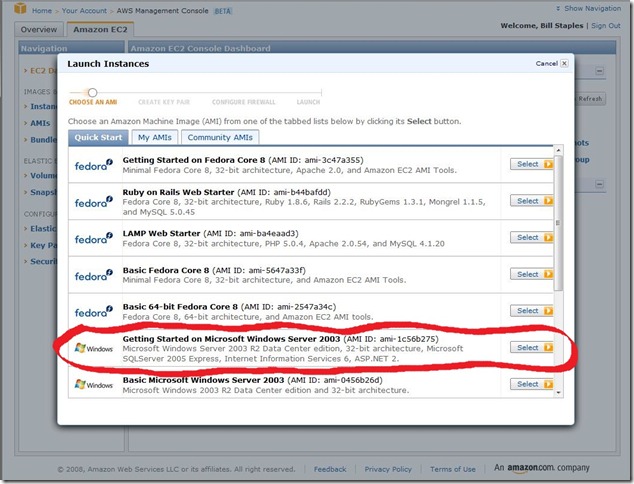Click the Choose an AMI wizard step marker
The height and width of the screenshot is (484, 634).
93,93
